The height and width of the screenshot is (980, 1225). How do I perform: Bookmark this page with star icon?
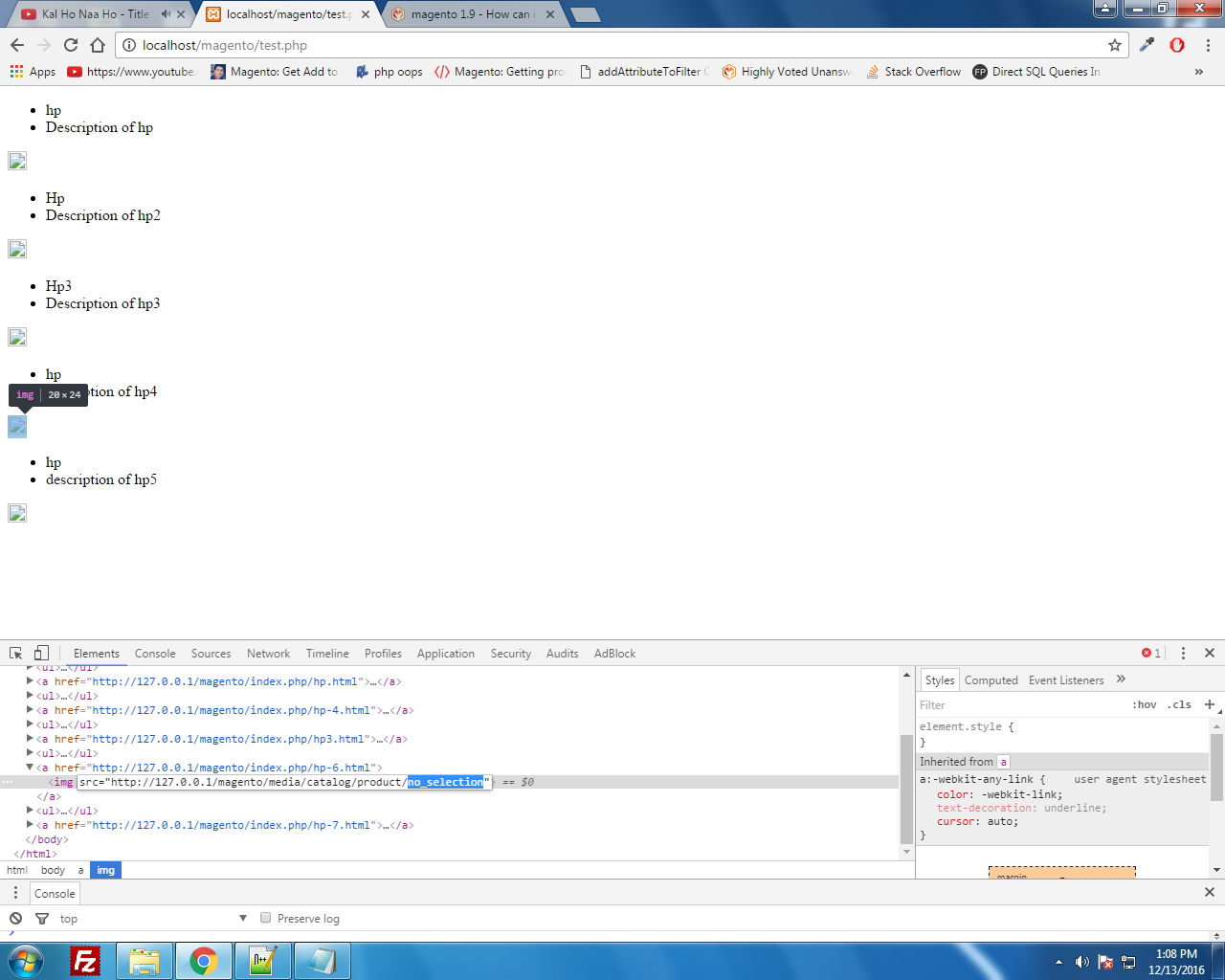pyautogui.click(x=1114, y=45)
